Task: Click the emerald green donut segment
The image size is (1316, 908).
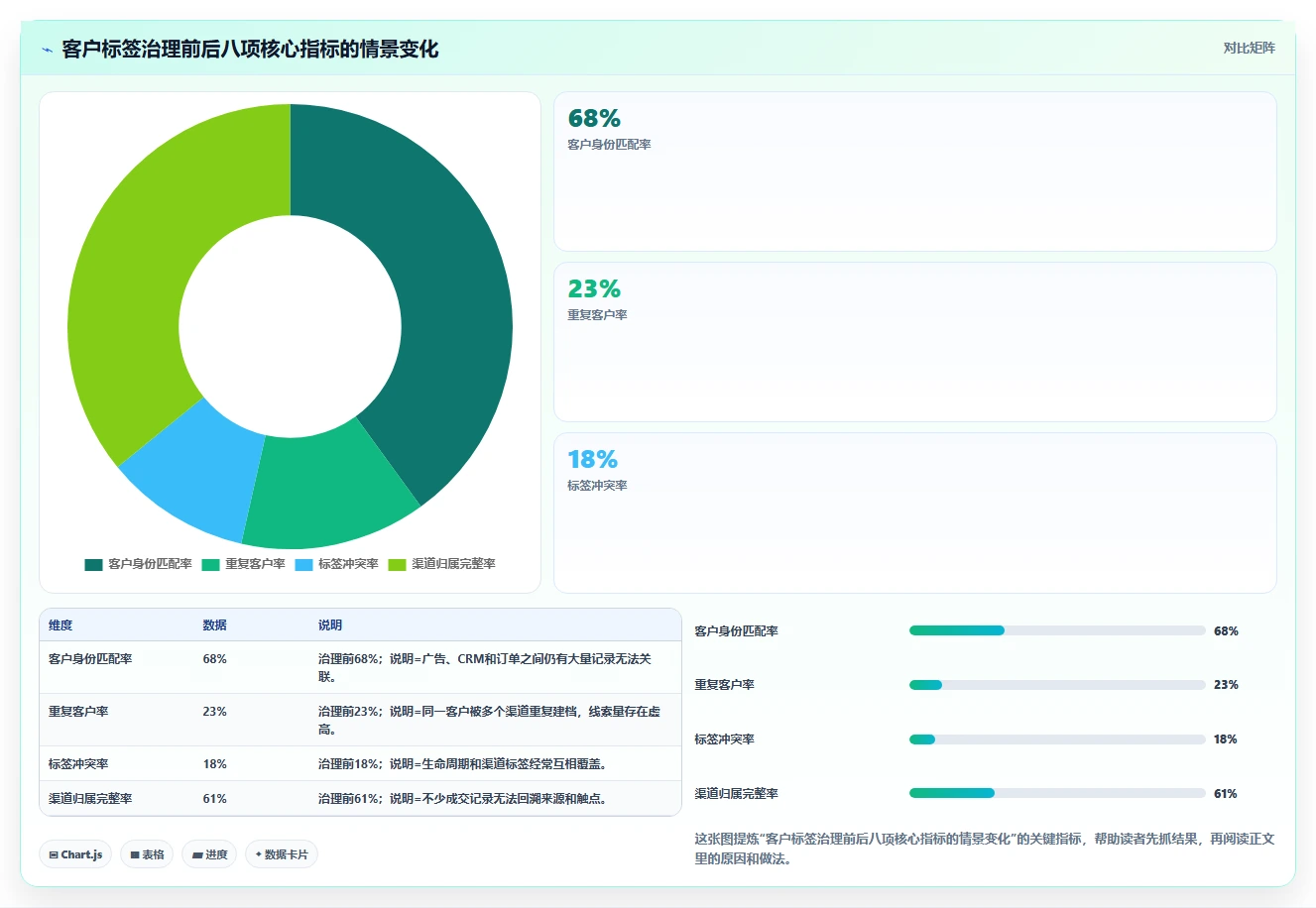Action: coord(322,489)
